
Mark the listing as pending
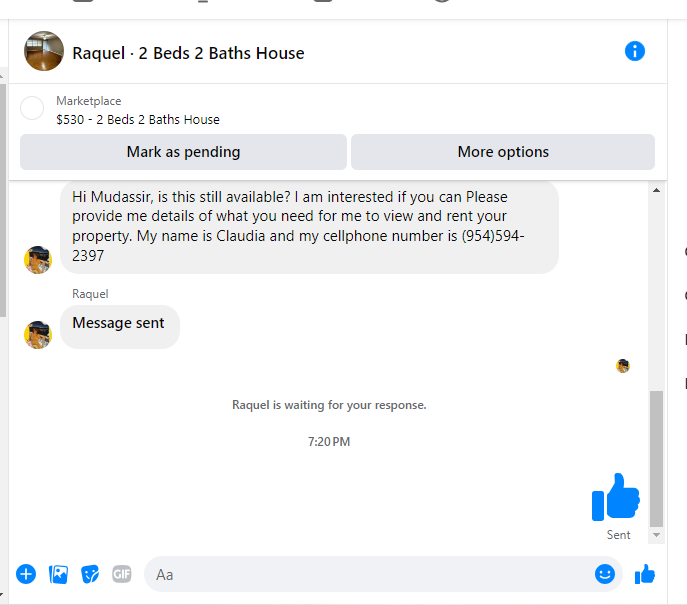tap(183, 152)
